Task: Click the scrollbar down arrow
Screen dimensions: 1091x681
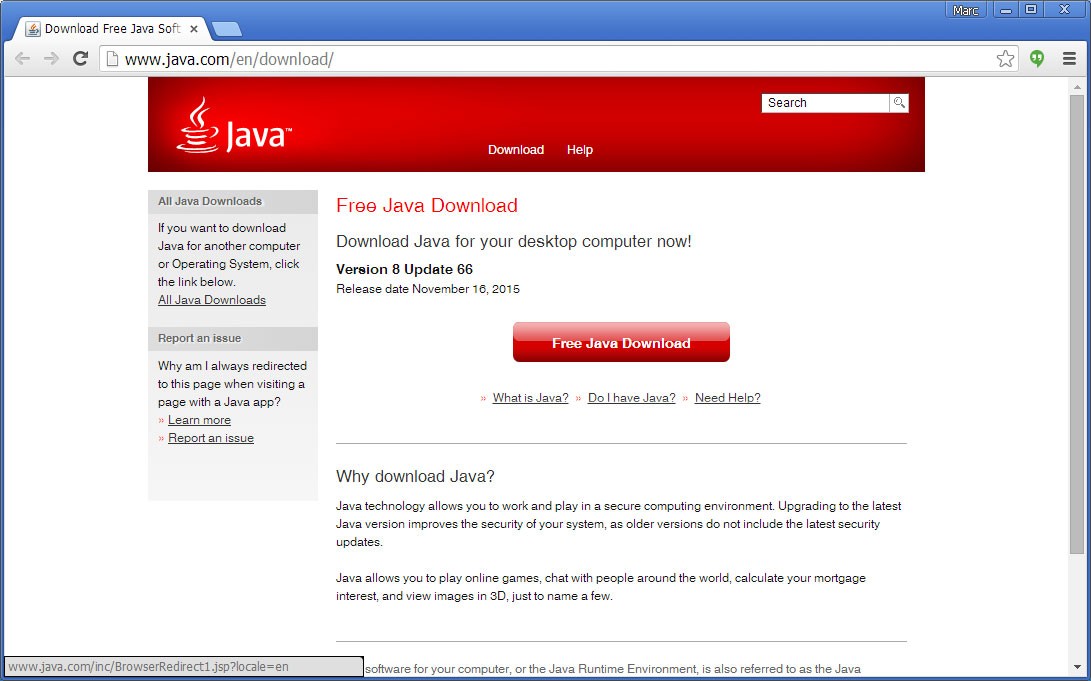Action: click(x=1076, y=666)
